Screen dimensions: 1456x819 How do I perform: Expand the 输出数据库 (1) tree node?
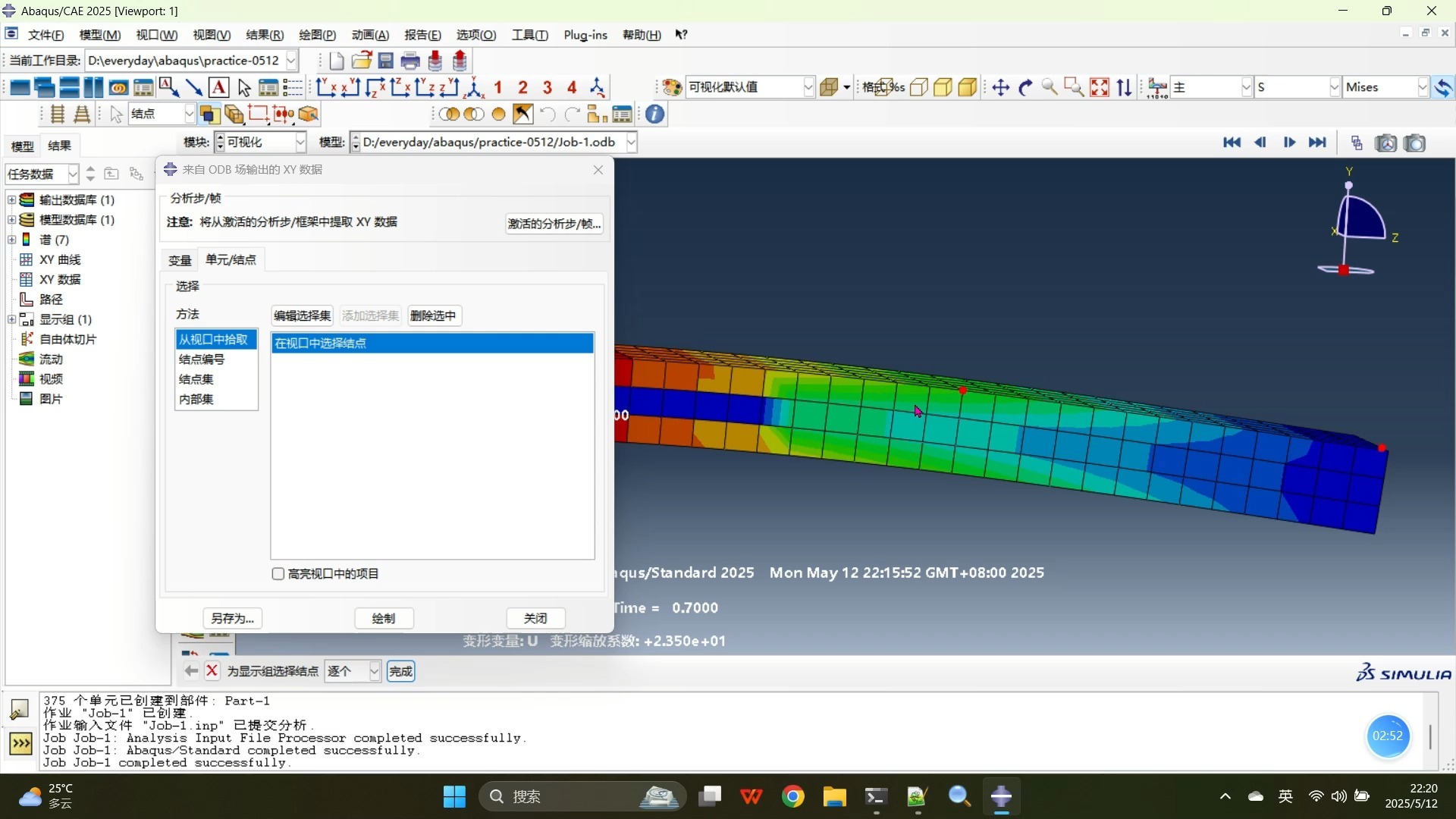[x=11, y=200]
